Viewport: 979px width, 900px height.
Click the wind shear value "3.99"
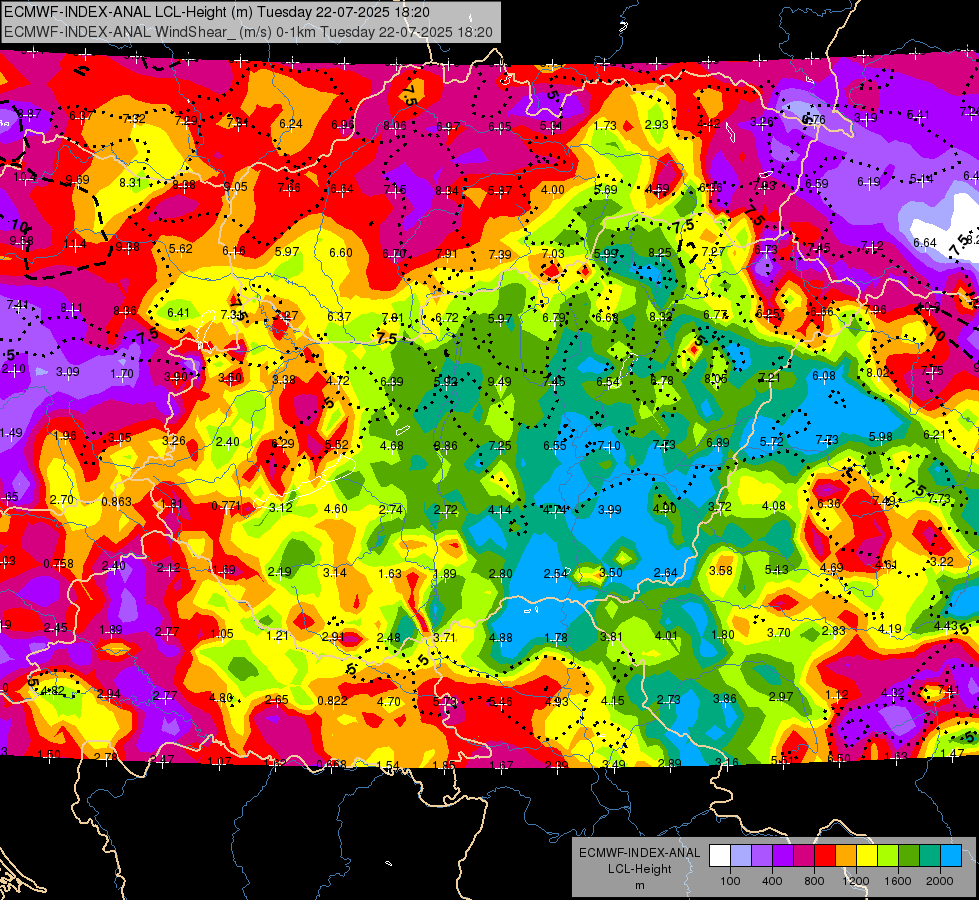609,510
